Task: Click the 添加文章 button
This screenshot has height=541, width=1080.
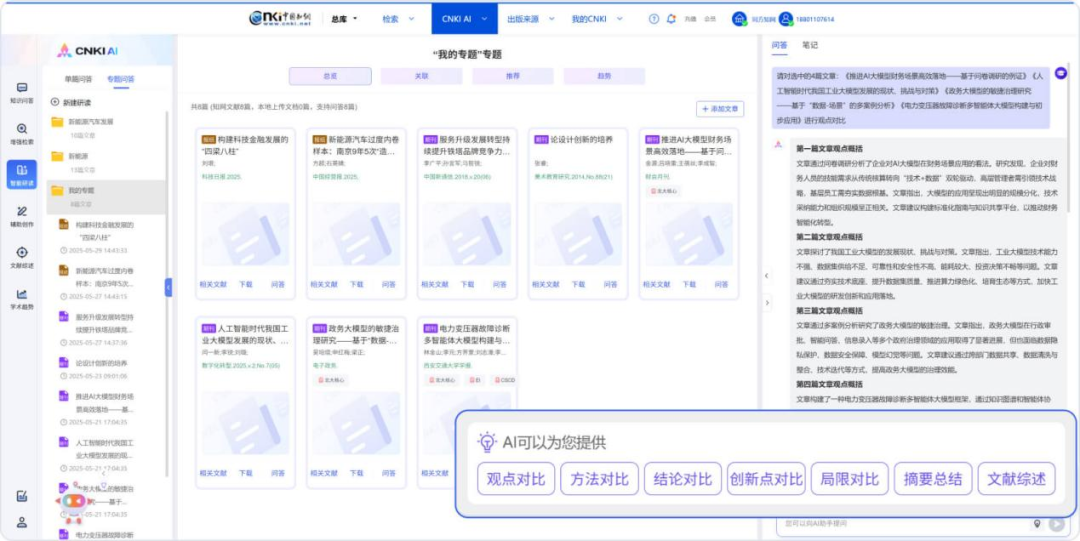Action: (x=720, y=109)
